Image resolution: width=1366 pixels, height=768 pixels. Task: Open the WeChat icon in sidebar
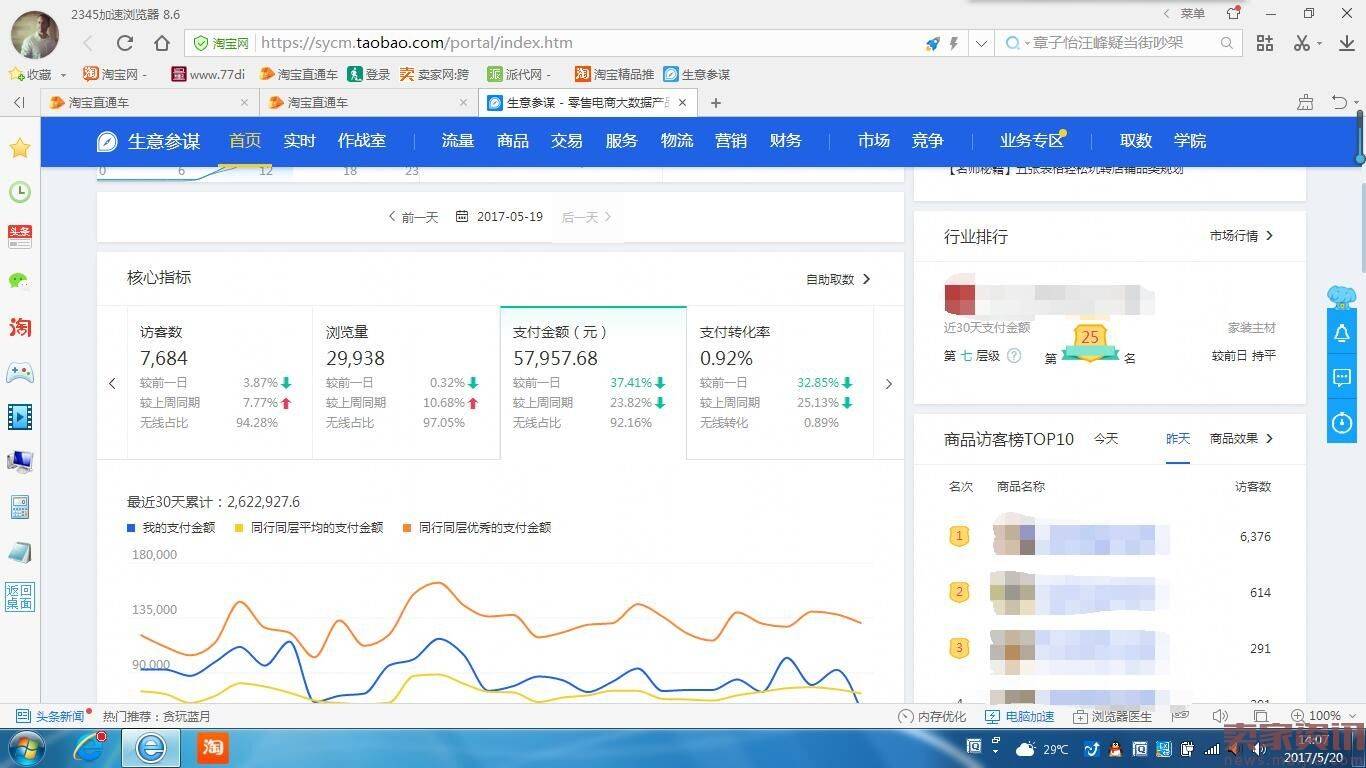20,281
